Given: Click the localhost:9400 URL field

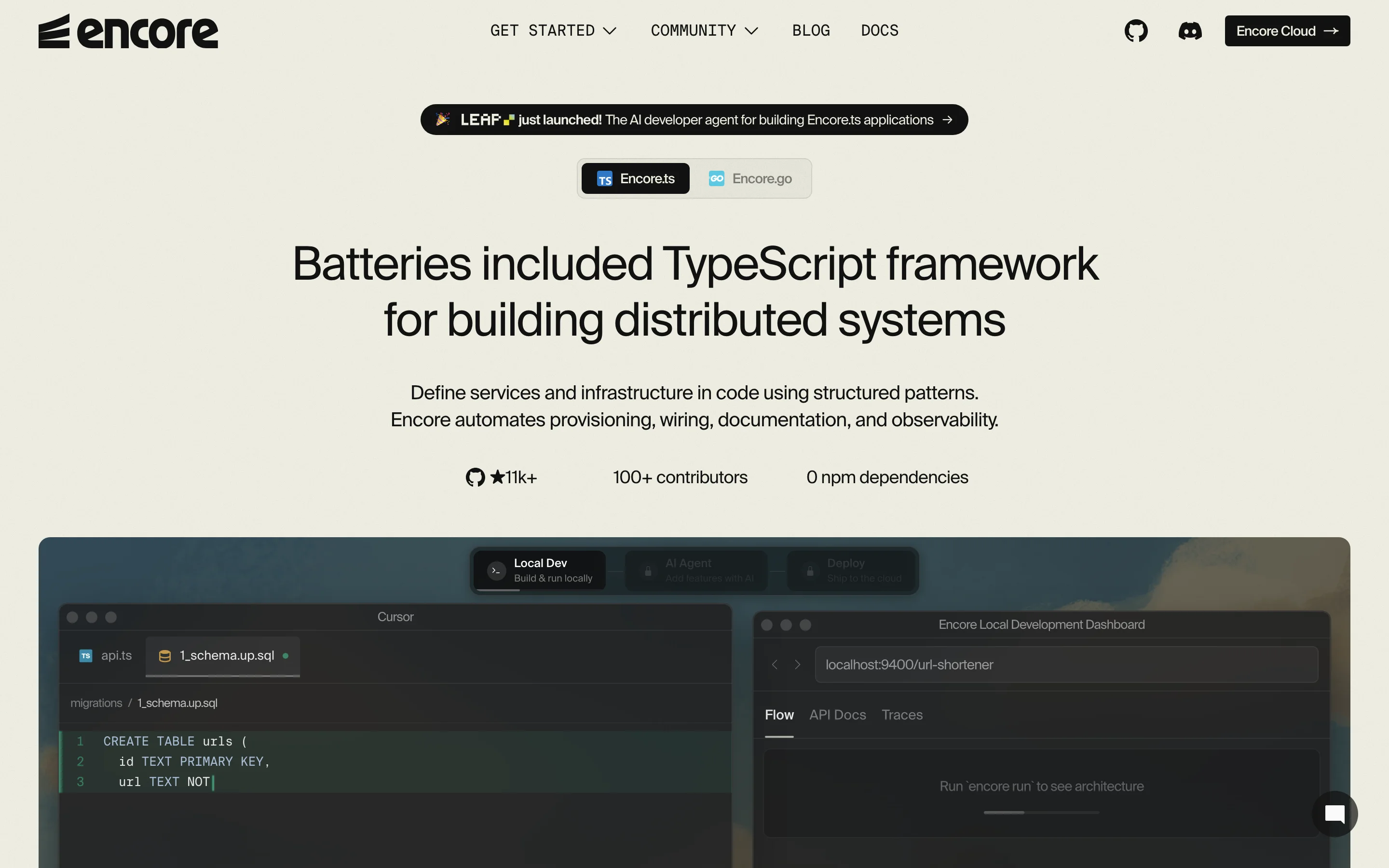Looking at the screenshot, I should point(1066,664).
